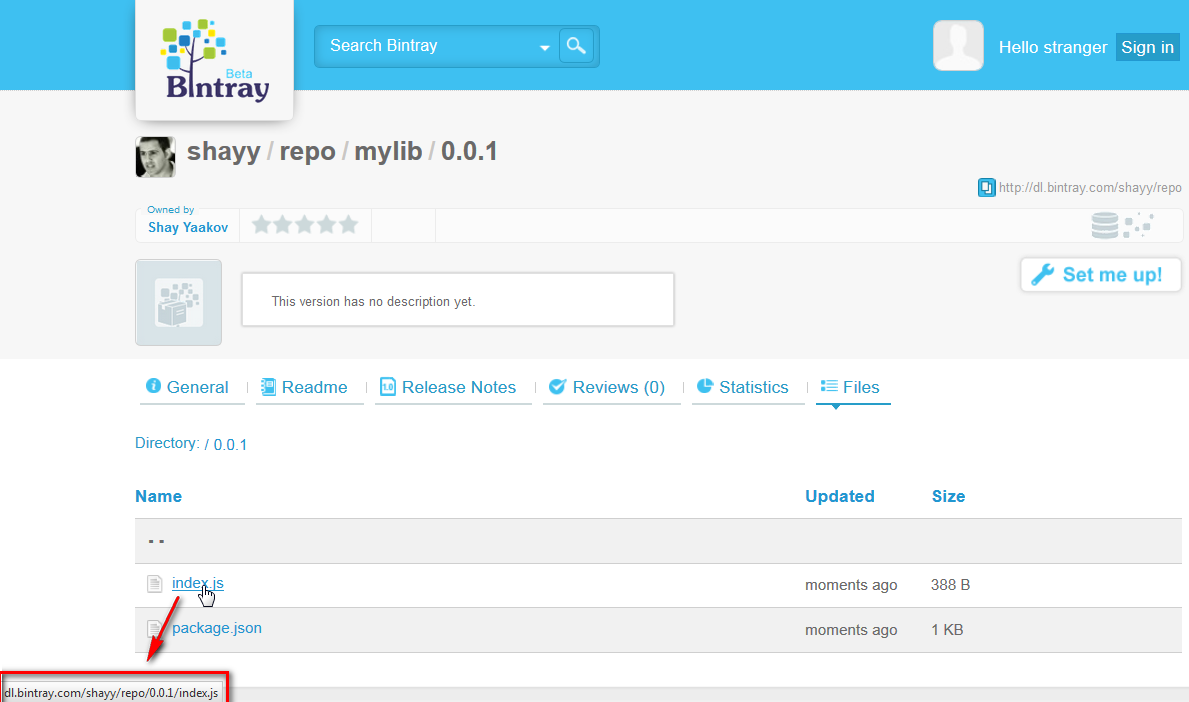1189x702 pixels.
Task: Open the index.js file link
Action: click(197, 583)
